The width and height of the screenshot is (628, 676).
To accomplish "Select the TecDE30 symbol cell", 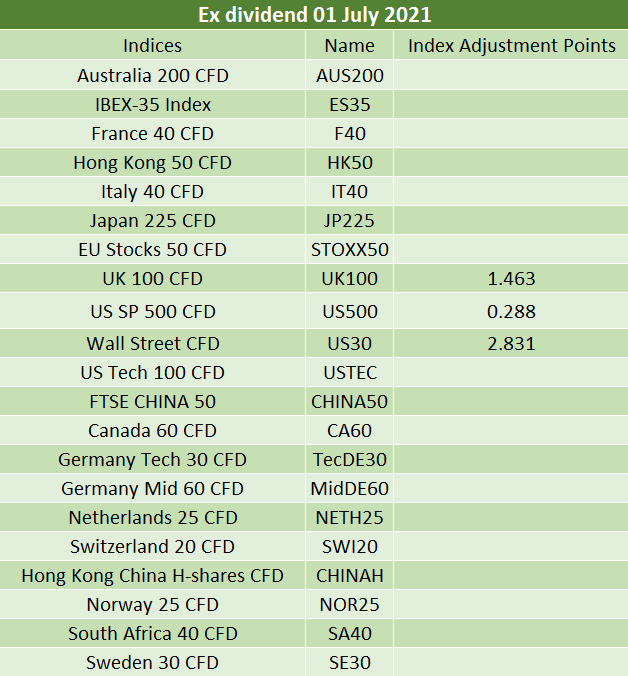I will pos(350,459).
